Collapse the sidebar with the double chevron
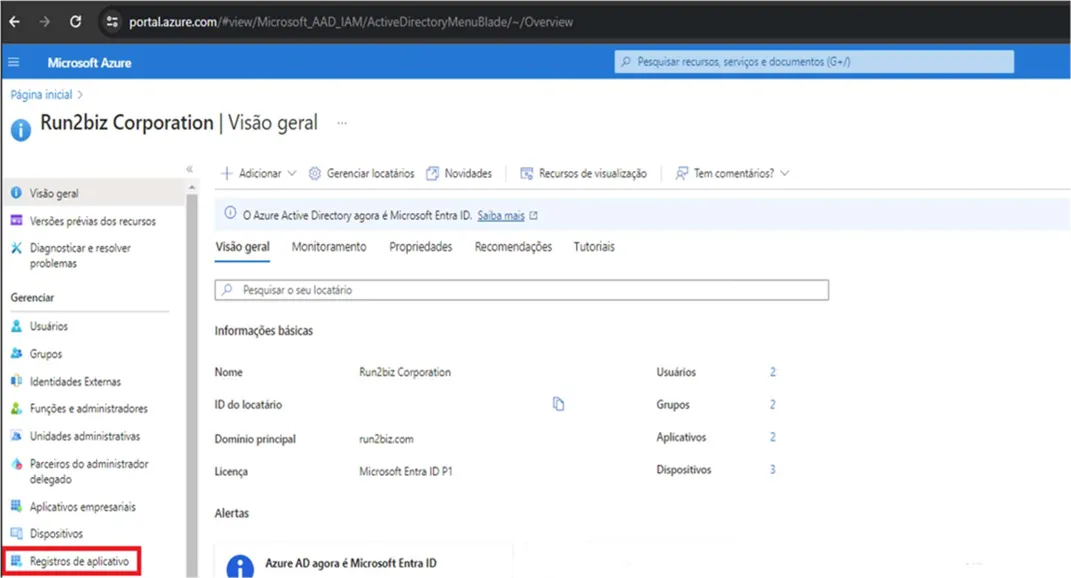 [x=190, y=169]
